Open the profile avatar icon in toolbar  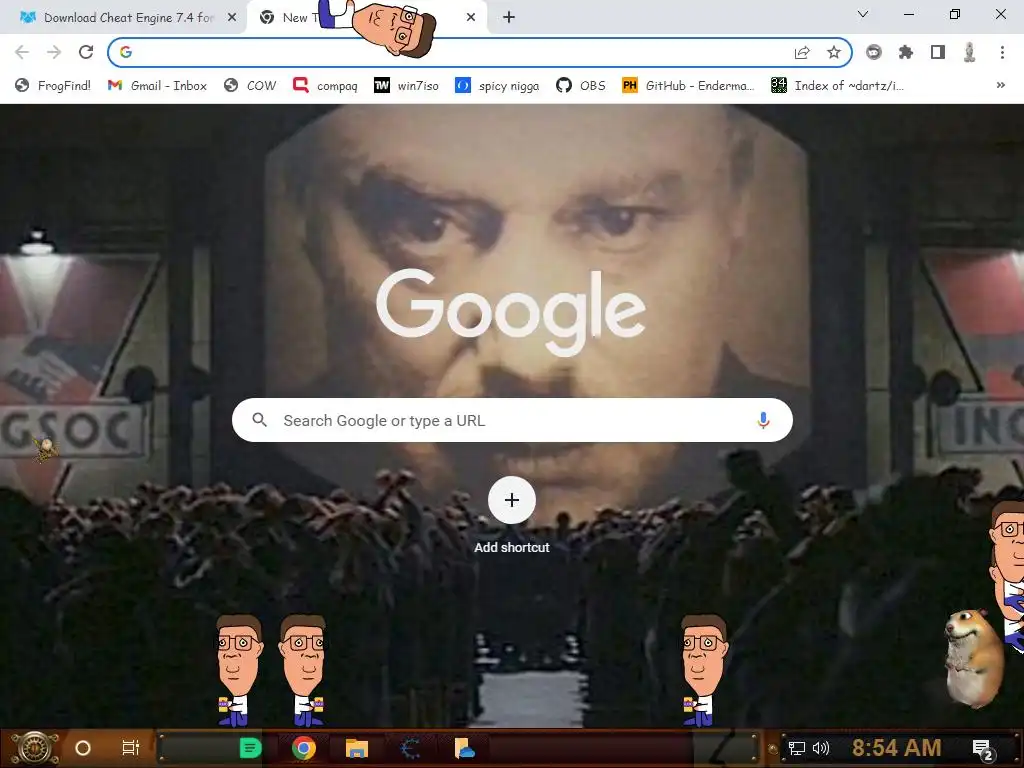(x=970, y=52)
